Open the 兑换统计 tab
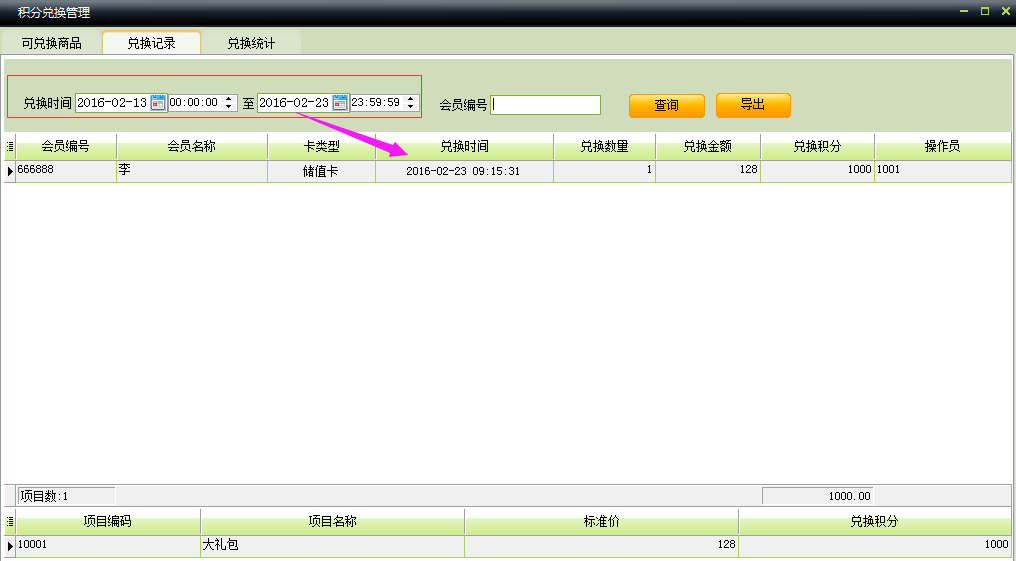Screen dimensions: 1016x561 tap(251, 43)
